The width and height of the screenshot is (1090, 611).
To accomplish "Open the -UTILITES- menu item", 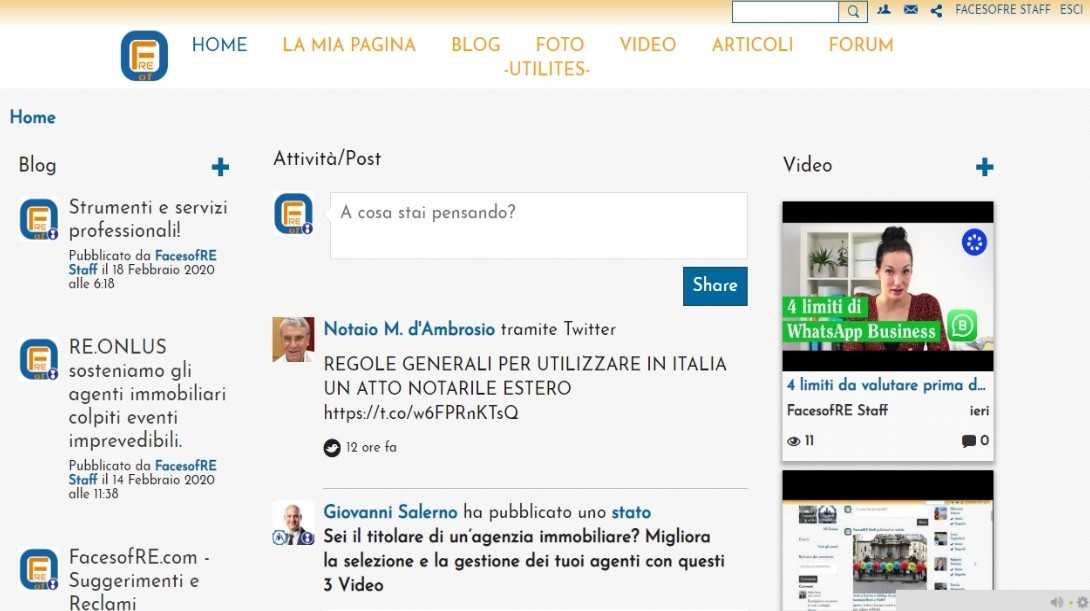I will [546, 70].
